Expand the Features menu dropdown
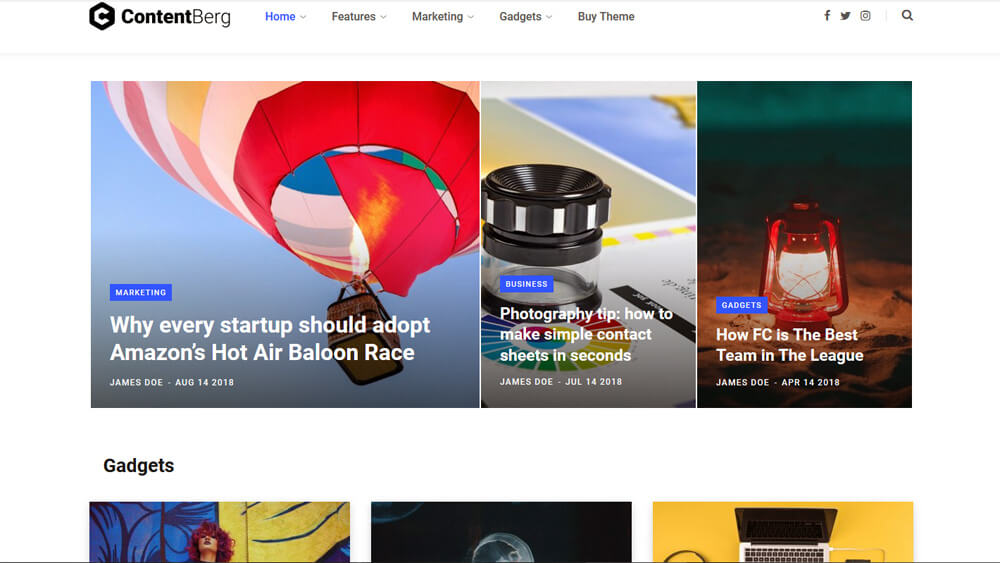This screenshot has width=1000, height=563. point(358,17)
